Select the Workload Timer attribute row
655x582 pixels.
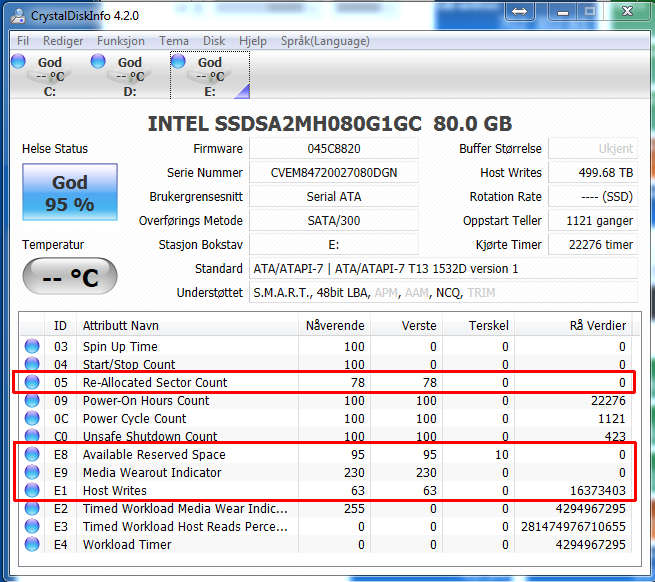pyautogui.click(x=326, y=544)
